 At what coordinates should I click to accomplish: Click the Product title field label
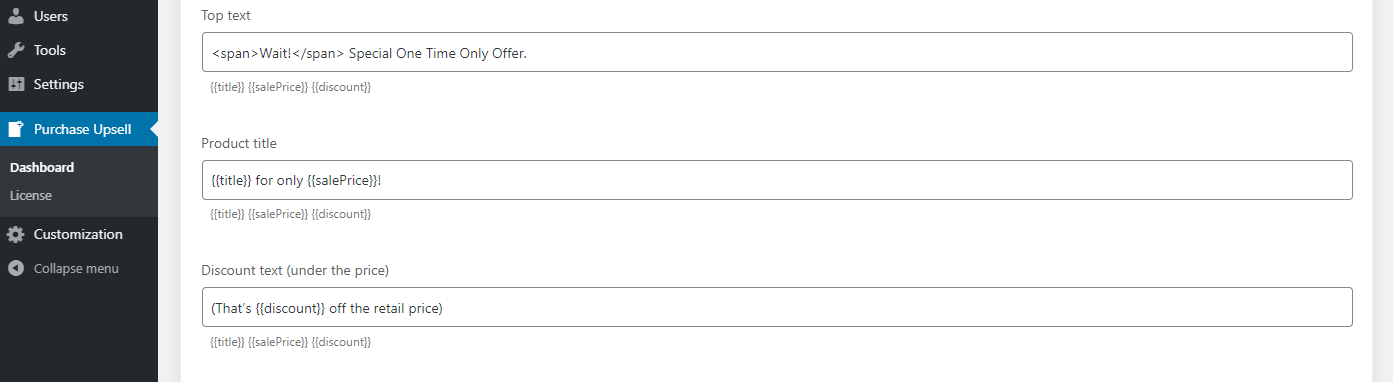coord(239,143)
